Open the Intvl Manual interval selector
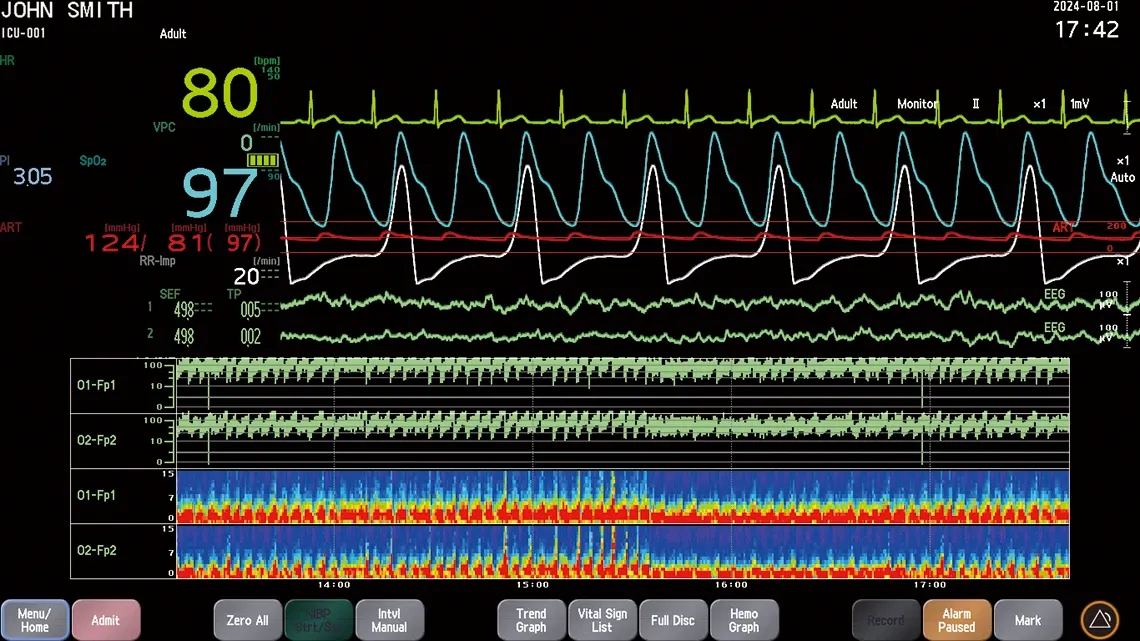This screenshot has height=641, width=1140. click(x=389, y=620)
